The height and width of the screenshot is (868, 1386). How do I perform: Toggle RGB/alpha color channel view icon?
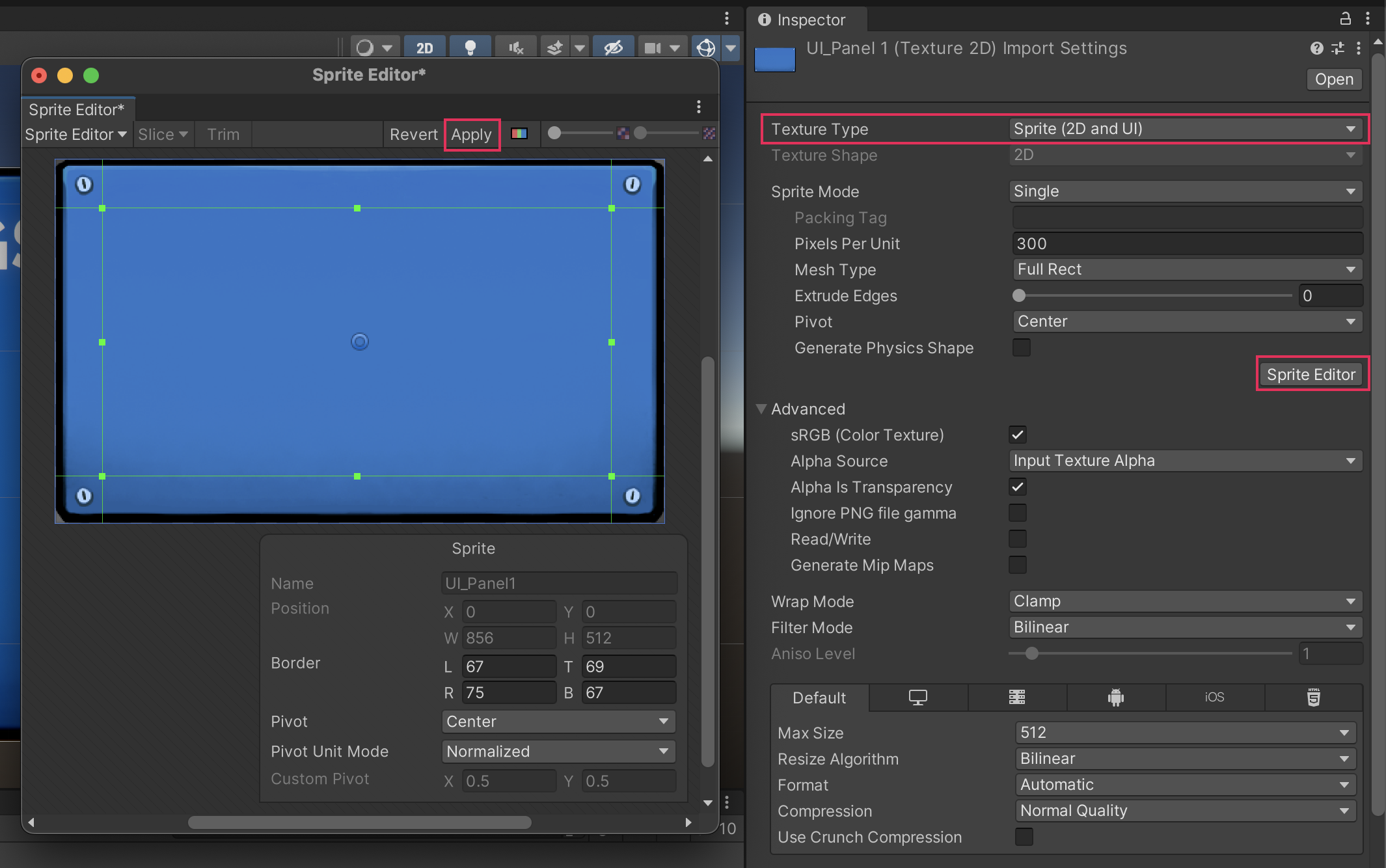[519, 134]
